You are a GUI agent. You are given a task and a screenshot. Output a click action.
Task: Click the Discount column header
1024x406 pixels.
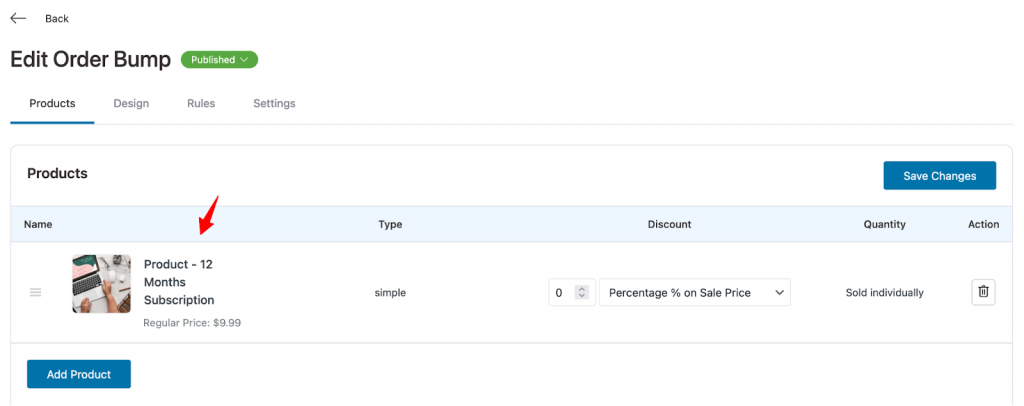(669, 225)
